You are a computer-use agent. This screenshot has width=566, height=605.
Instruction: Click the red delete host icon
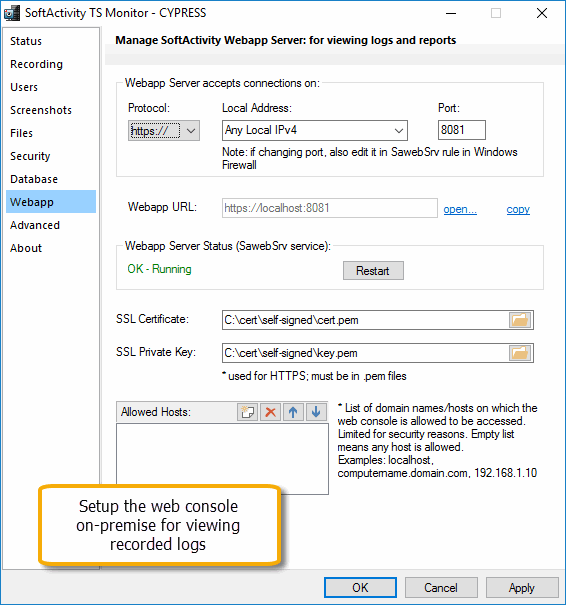270,412
